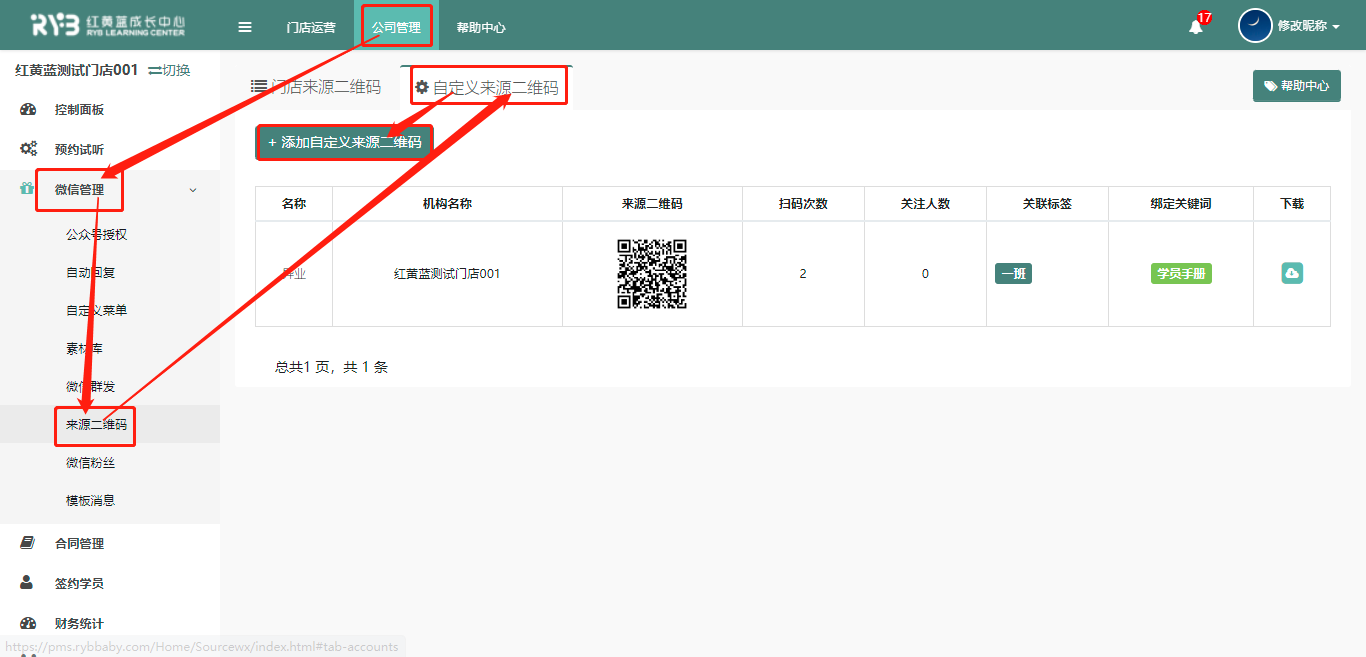Switch to 门店来源二维码 tab
1366x657 pixels.
(x=316, y=87)
